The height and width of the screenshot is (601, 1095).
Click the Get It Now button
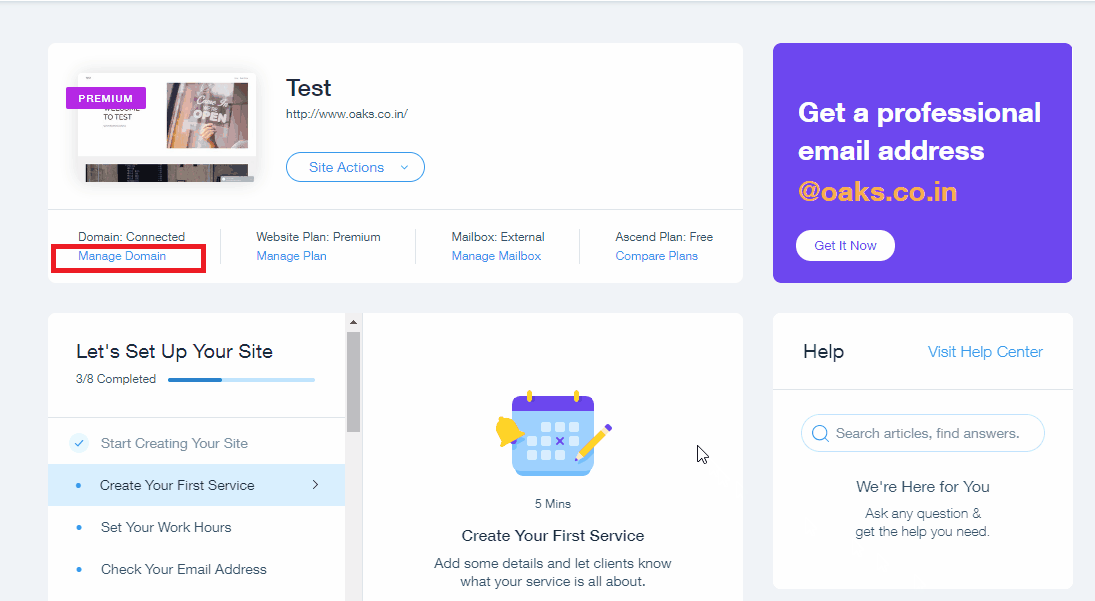tap(845, 246)
